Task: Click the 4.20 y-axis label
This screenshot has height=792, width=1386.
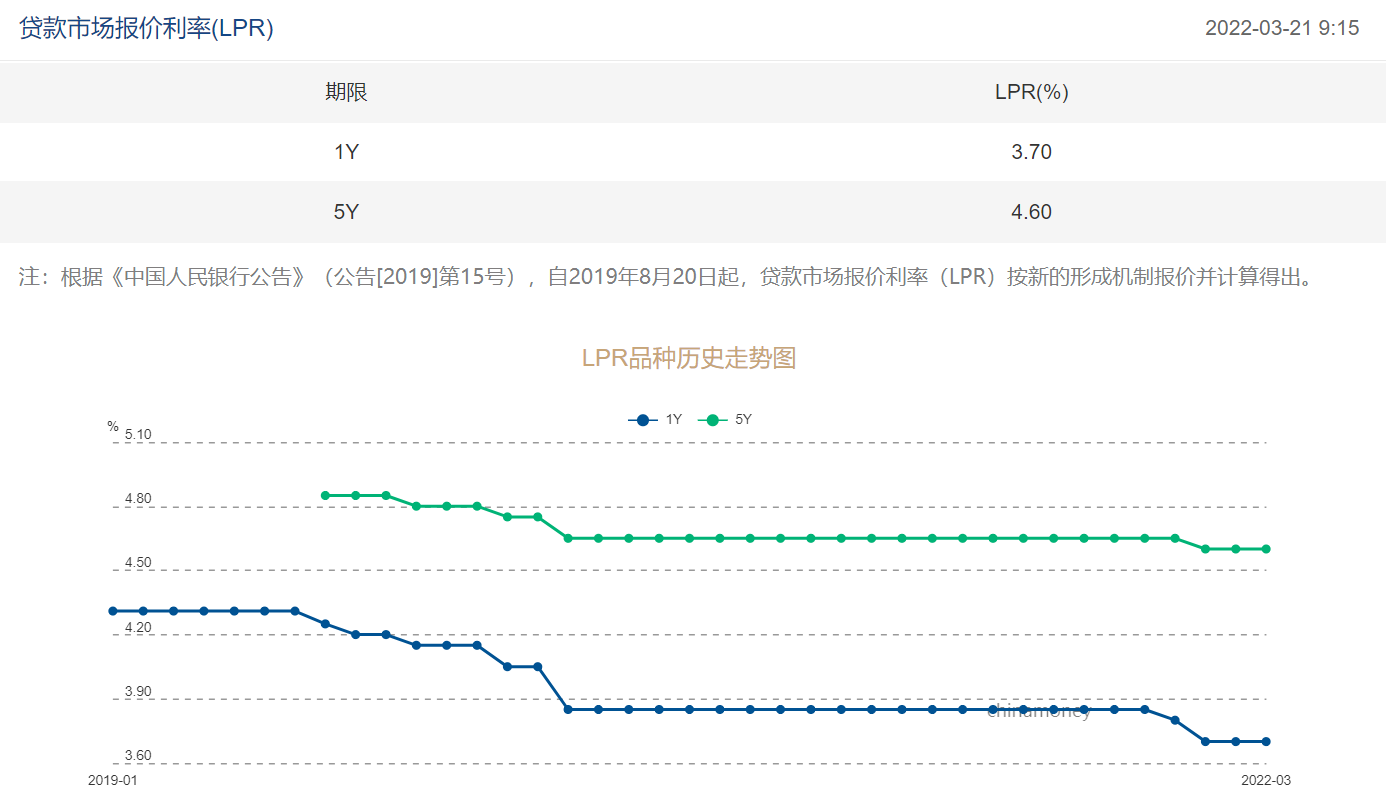Action: tap(138, 628)
